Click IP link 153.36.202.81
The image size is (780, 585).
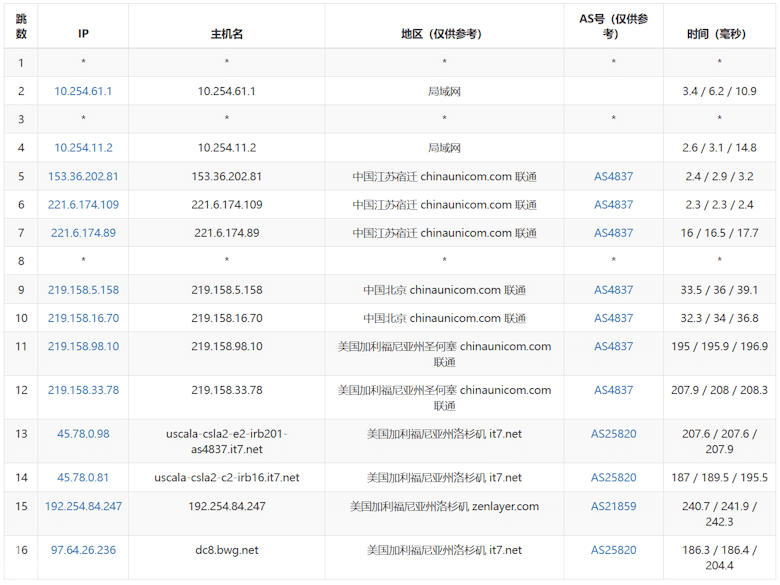pyautogui.click(x=83, y=176)
